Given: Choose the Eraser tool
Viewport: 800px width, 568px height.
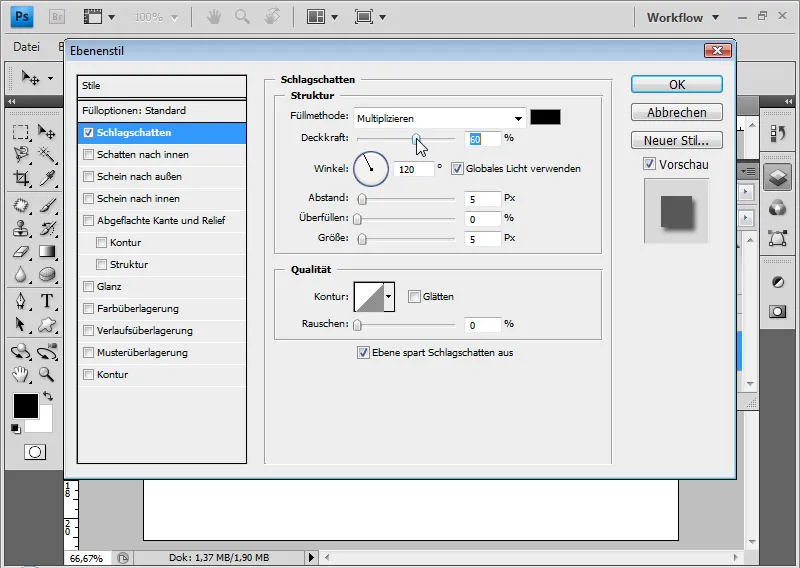Looking at the screenshot, I should [x=20, y=252].
